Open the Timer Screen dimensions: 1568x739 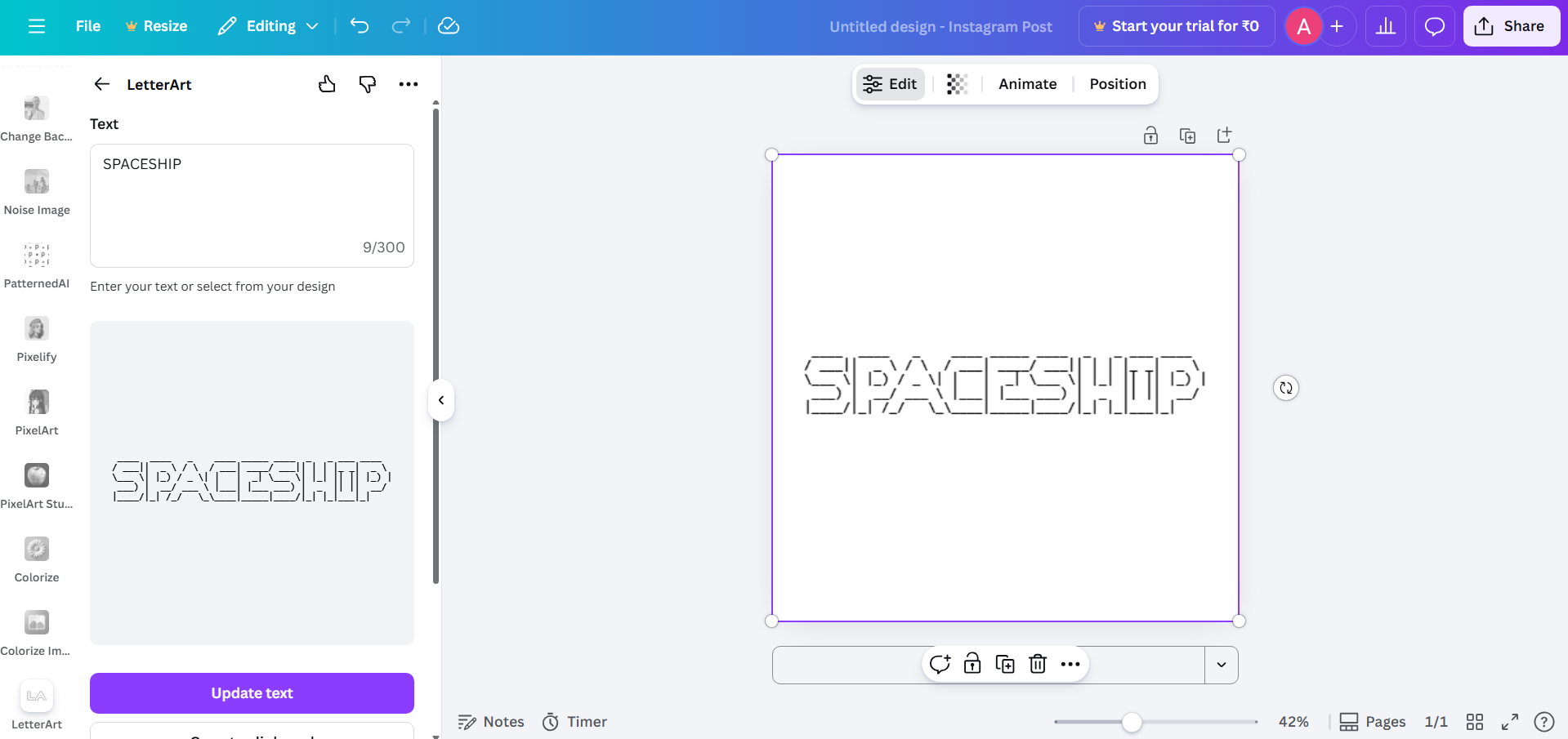click(x=575, y=722)
